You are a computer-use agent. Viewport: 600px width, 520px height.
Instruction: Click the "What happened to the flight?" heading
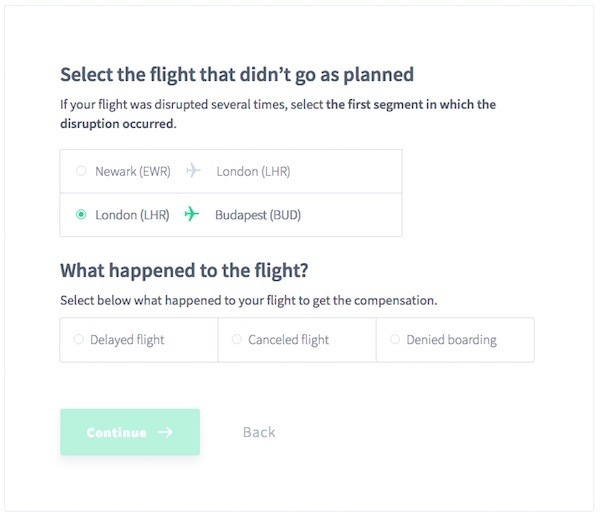pos(184,271)
